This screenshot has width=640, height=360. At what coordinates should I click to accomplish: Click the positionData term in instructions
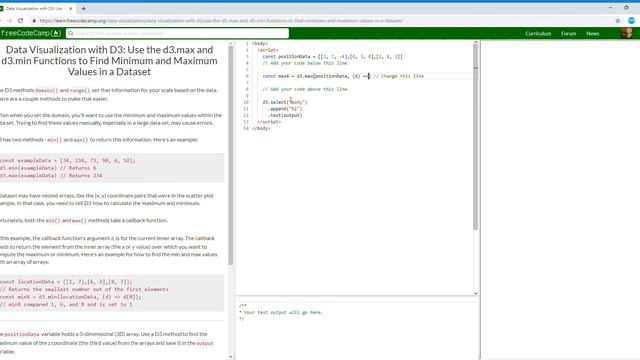[x=22, y=334]
